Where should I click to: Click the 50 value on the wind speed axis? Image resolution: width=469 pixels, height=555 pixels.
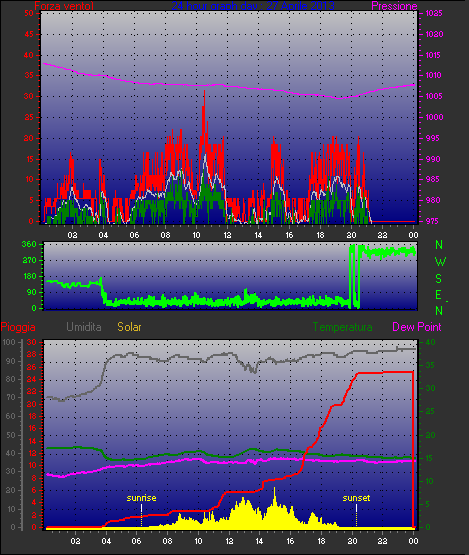tap(29, 13)
